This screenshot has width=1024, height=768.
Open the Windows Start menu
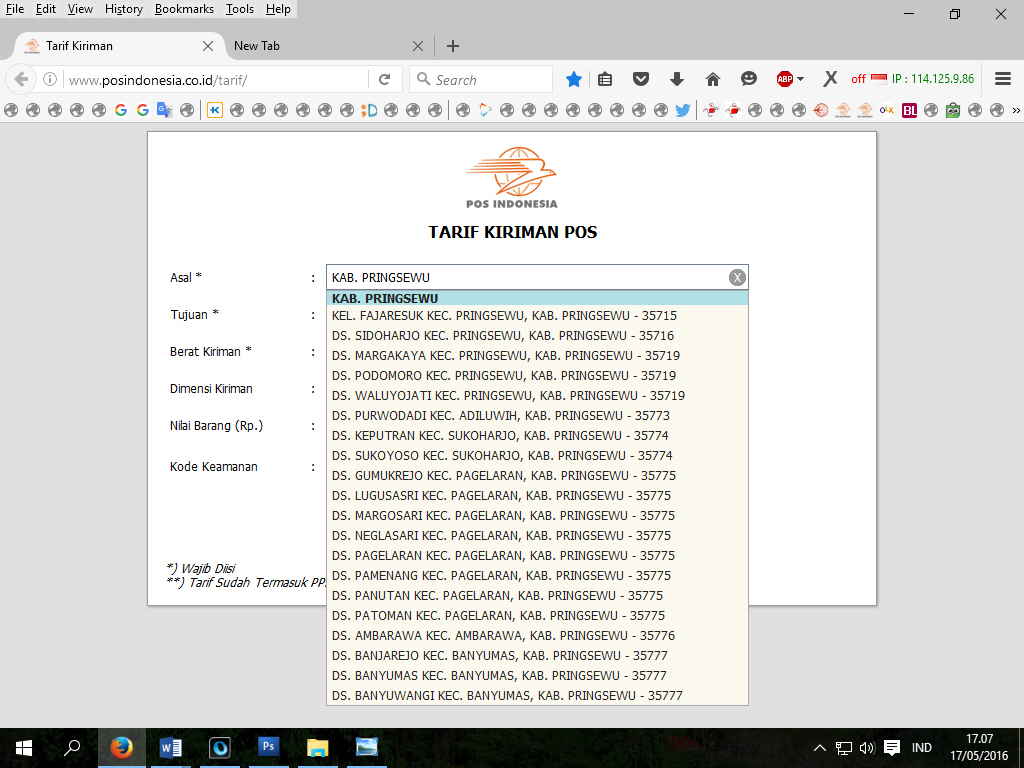click(24, 748)
